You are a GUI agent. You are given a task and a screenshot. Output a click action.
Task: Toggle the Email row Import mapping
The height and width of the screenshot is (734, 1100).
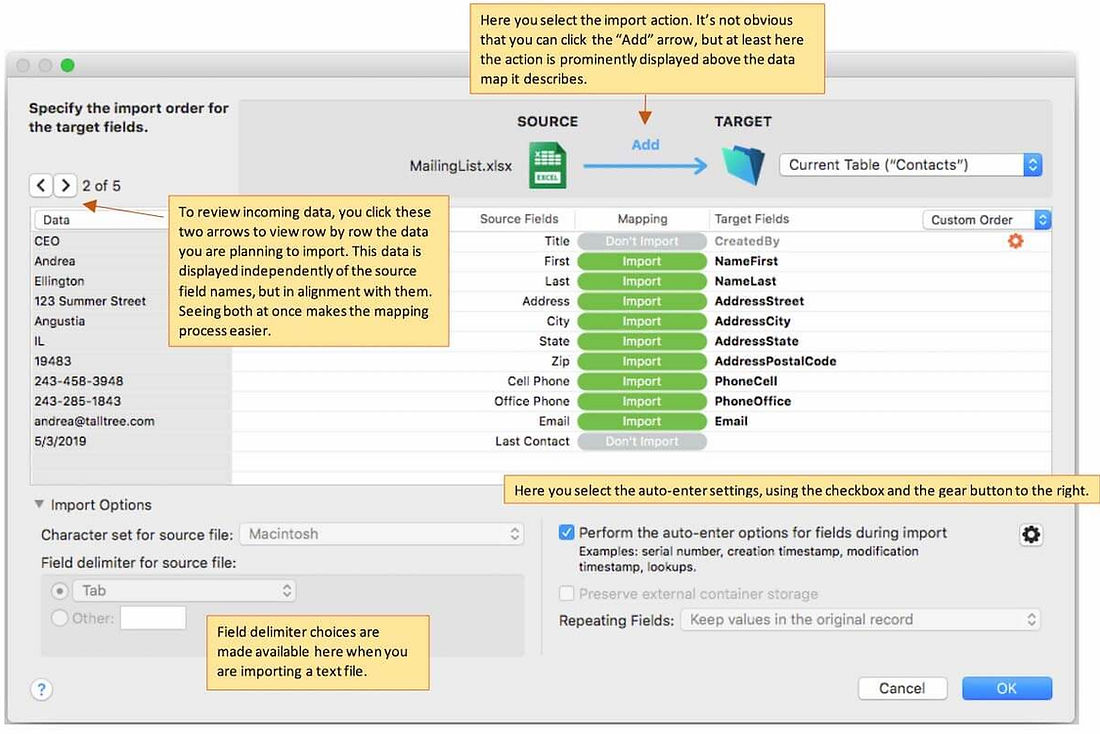tap(641, 421)
